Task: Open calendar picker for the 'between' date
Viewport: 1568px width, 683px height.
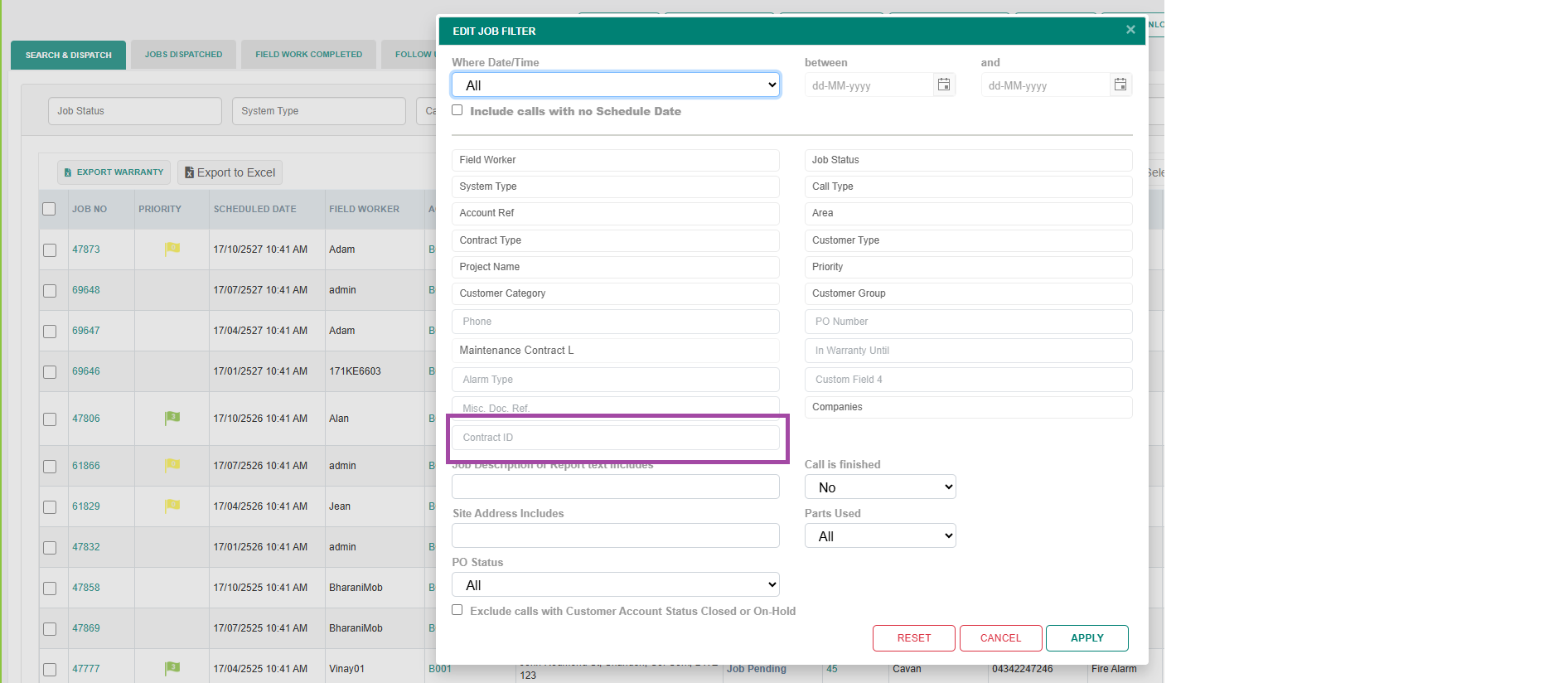Action: (x=944, y=85)
